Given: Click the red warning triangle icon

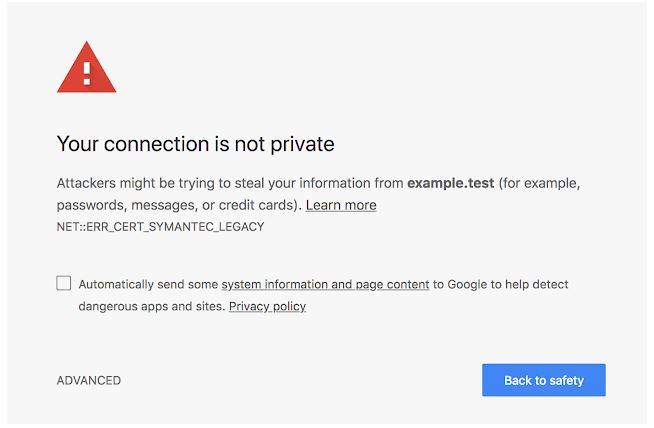Looking at the screenshot, I should coord(86,67).
